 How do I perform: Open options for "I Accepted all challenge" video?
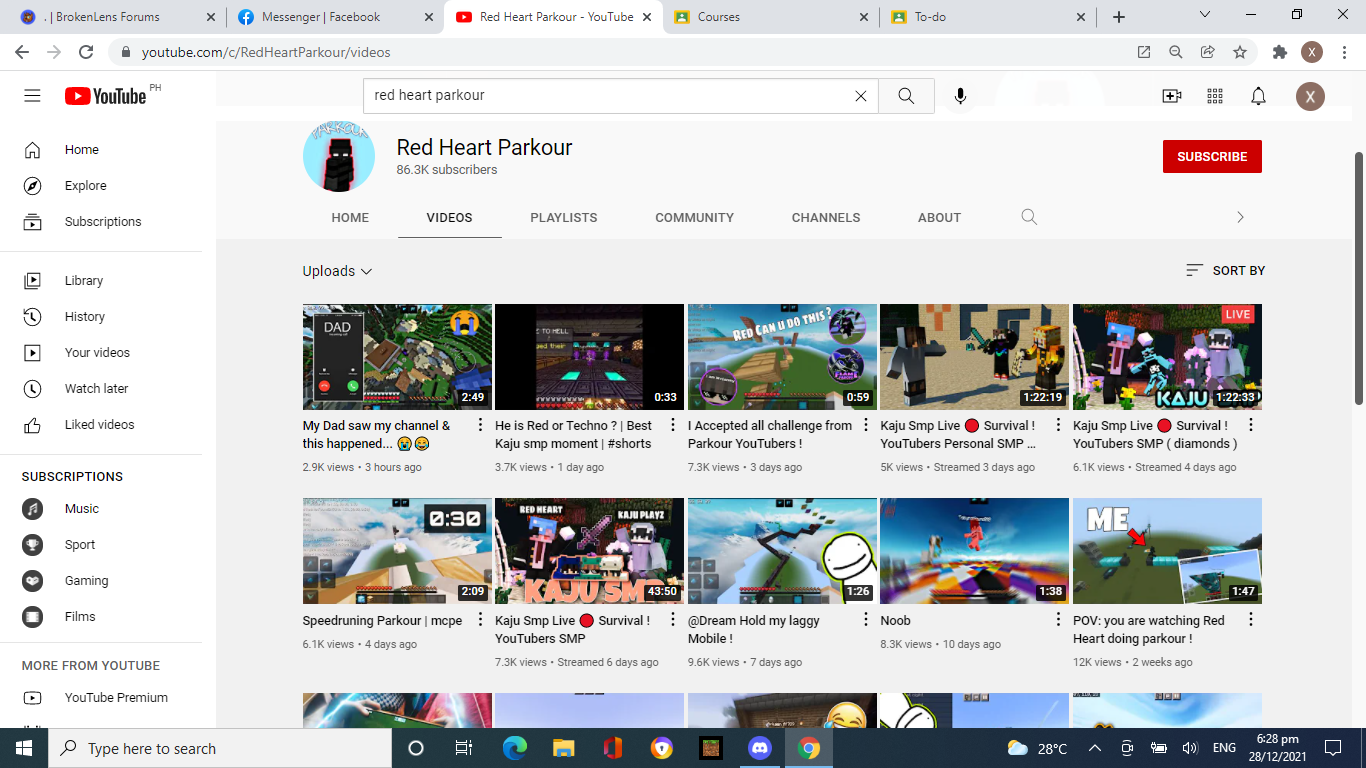866,426
